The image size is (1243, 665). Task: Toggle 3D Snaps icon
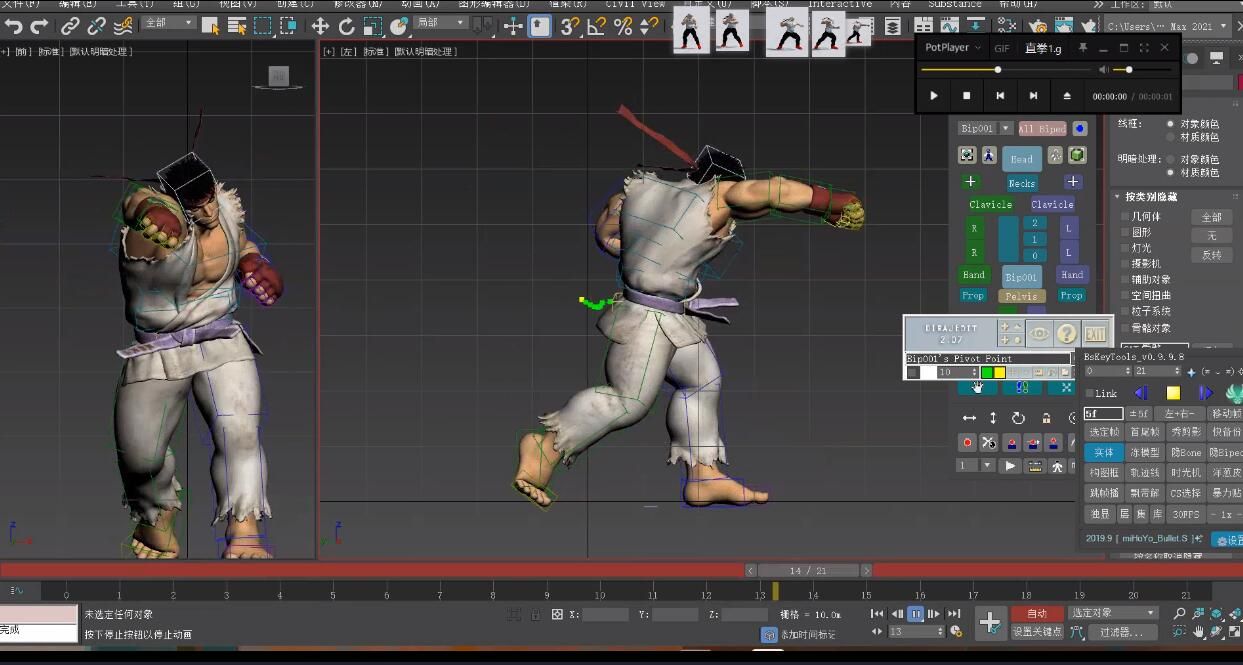coord(570,26)
